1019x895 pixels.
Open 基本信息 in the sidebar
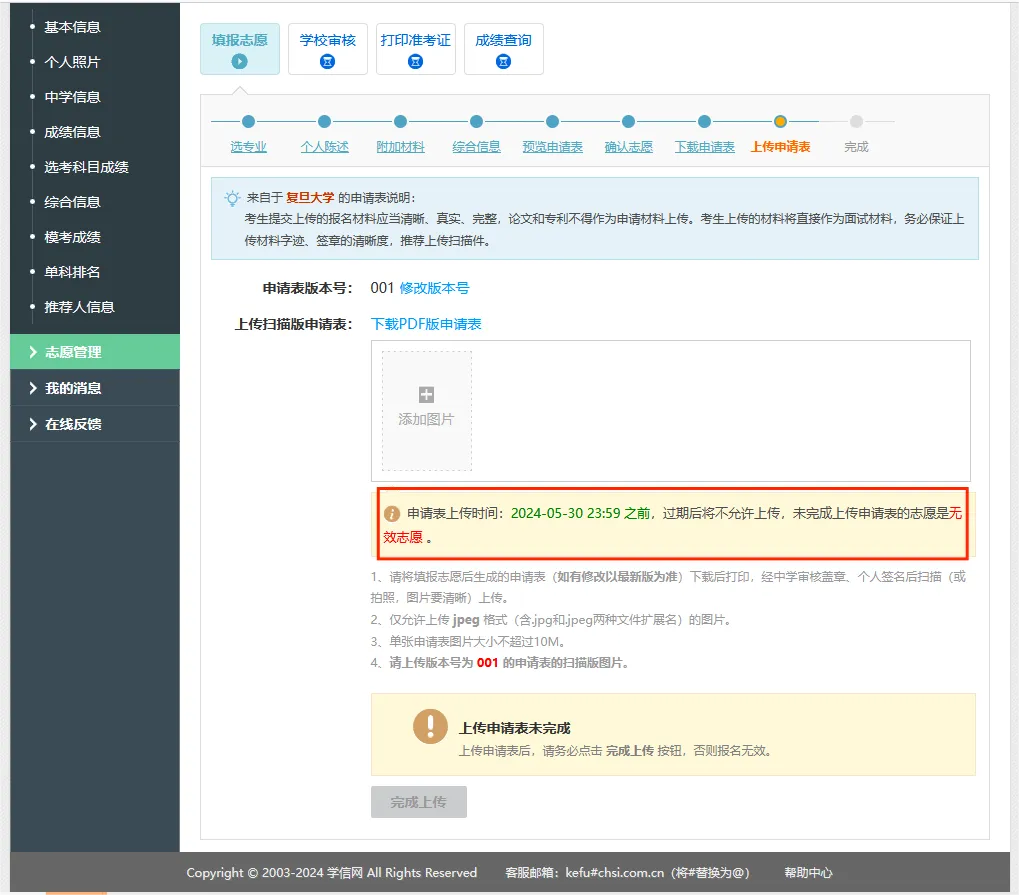coord(72,27)
